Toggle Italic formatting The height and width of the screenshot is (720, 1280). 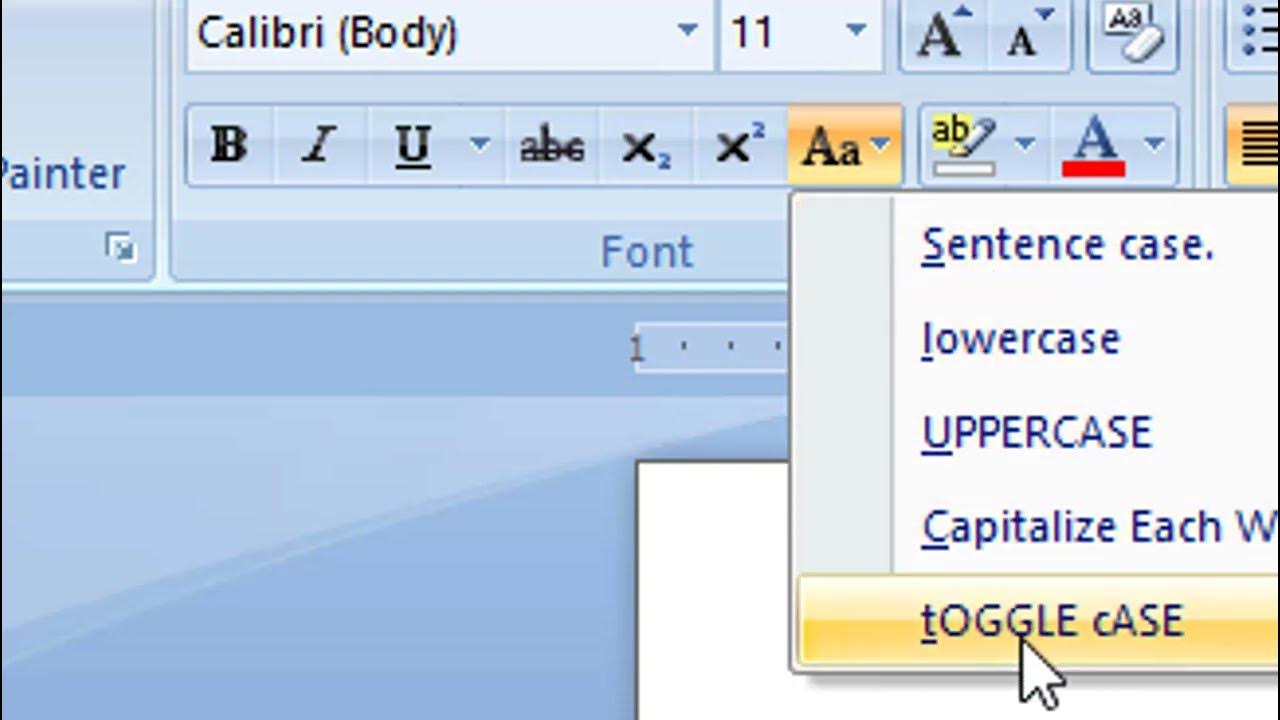(x=319, y=147)
